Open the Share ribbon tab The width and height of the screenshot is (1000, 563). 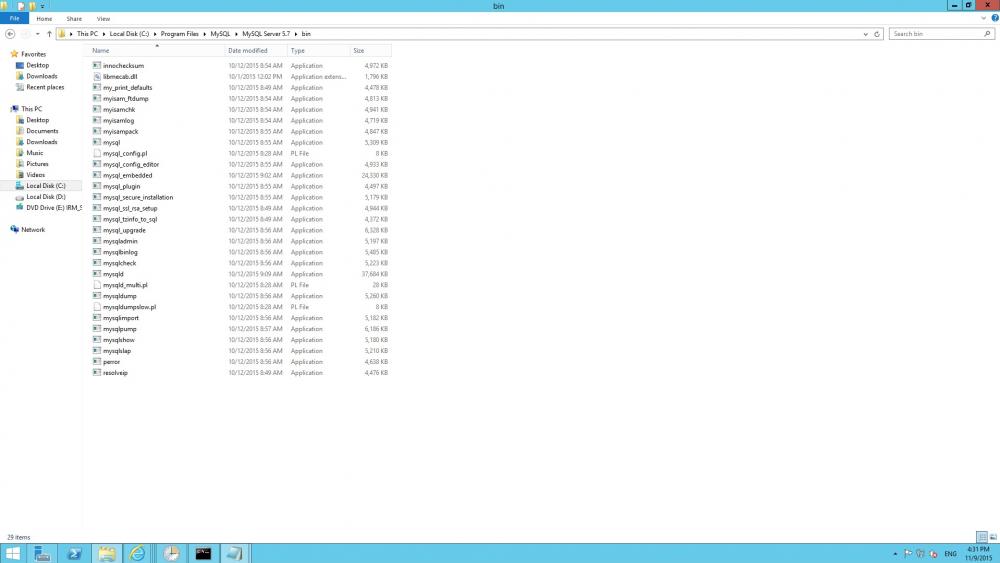pos(74,18)
